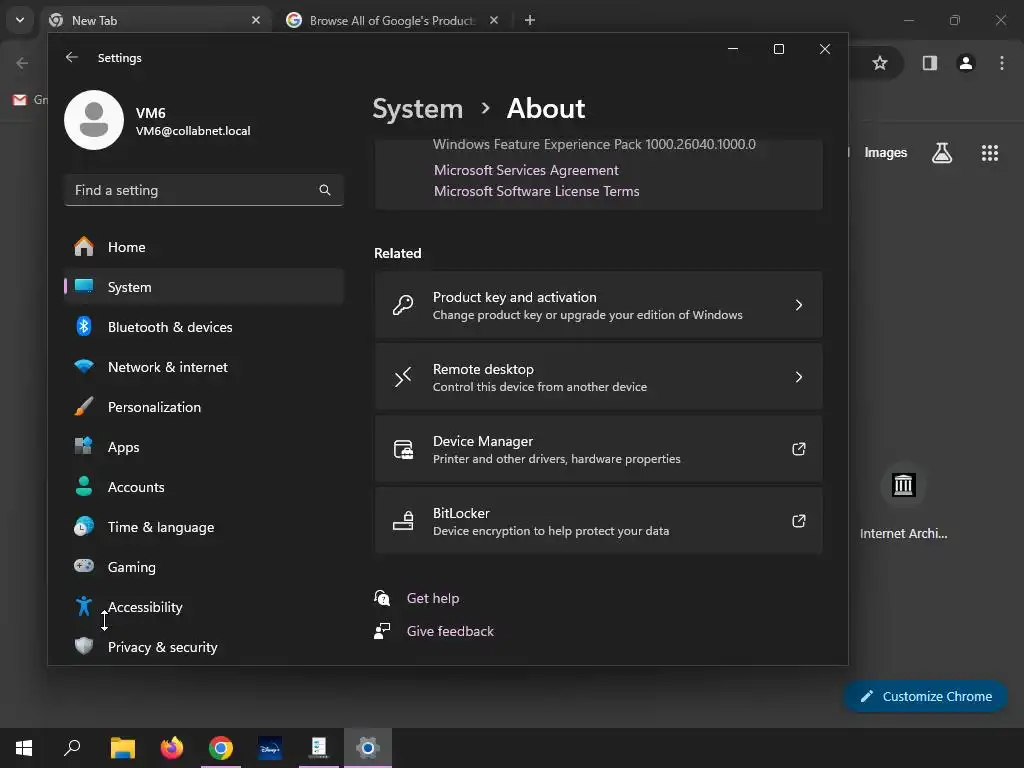Screen dimensions: 1024x768
Task: Open Google Labs flask icon
Action: coord(941,153)
